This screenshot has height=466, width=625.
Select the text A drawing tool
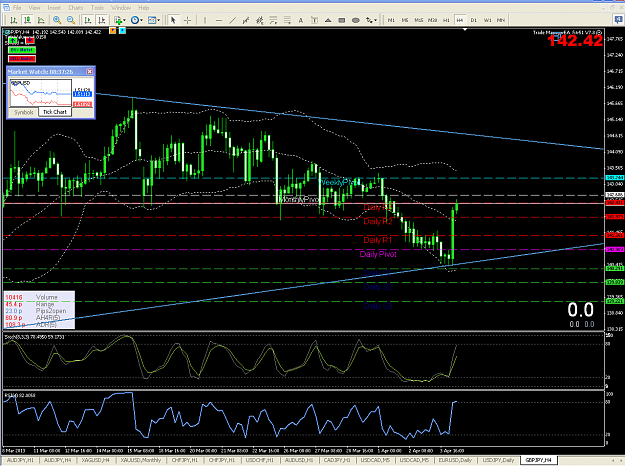coord(301,20)
